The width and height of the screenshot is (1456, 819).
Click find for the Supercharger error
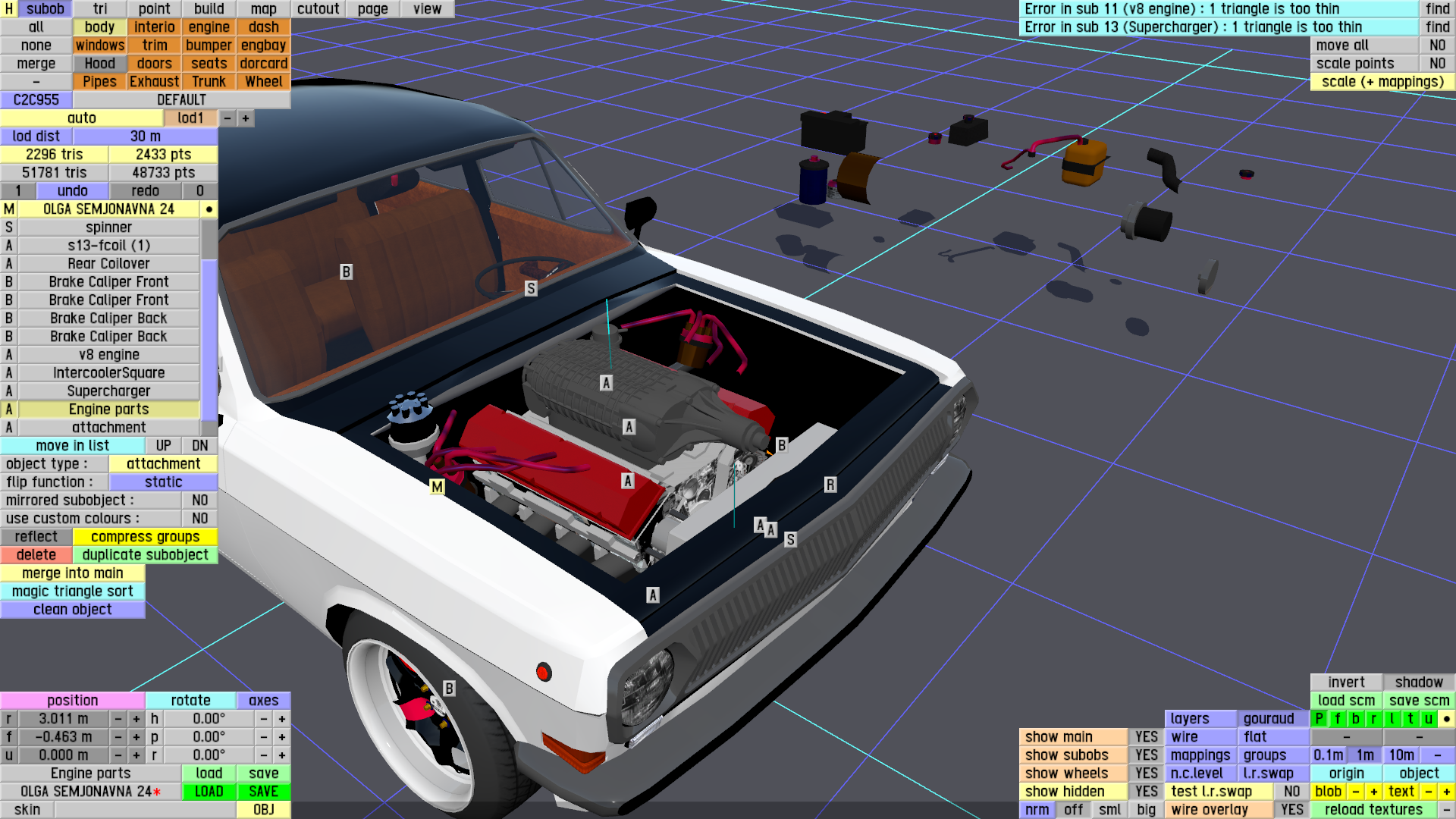[x=1437, y=27]
